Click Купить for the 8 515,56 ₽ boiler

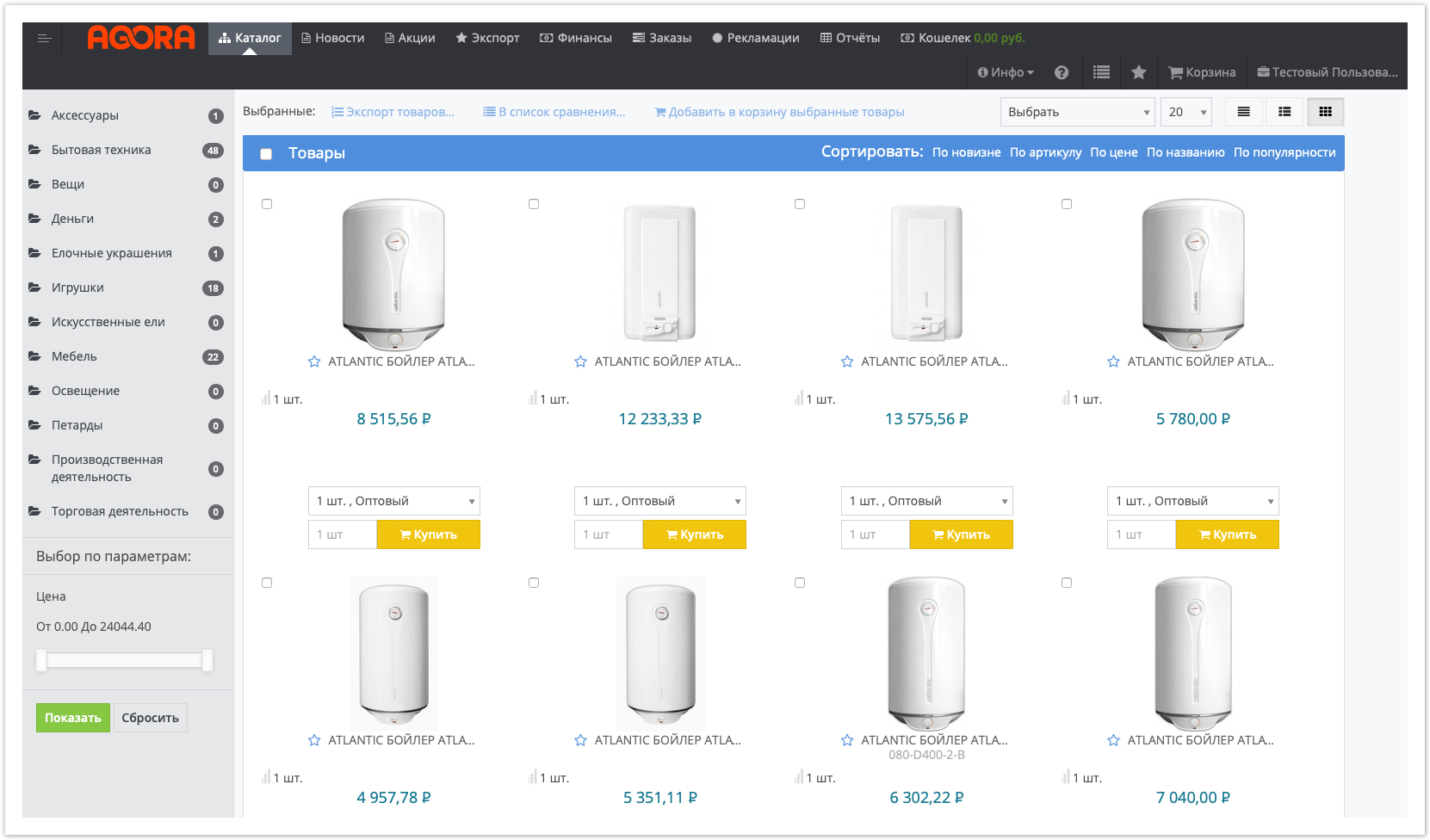click(429, 534)
